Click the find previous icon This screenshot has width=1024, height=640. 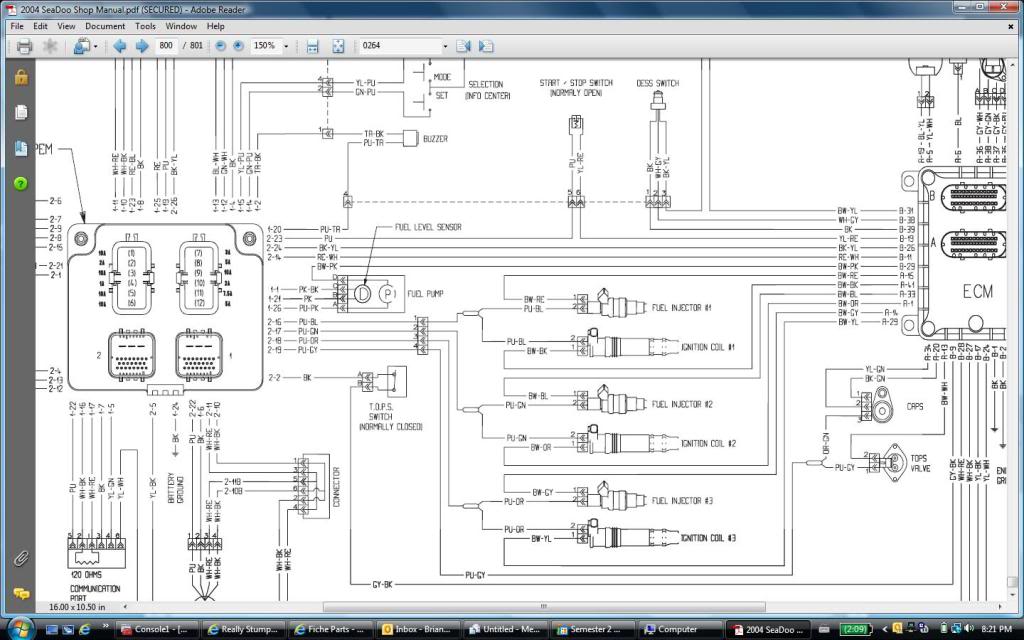pos(463,46)
